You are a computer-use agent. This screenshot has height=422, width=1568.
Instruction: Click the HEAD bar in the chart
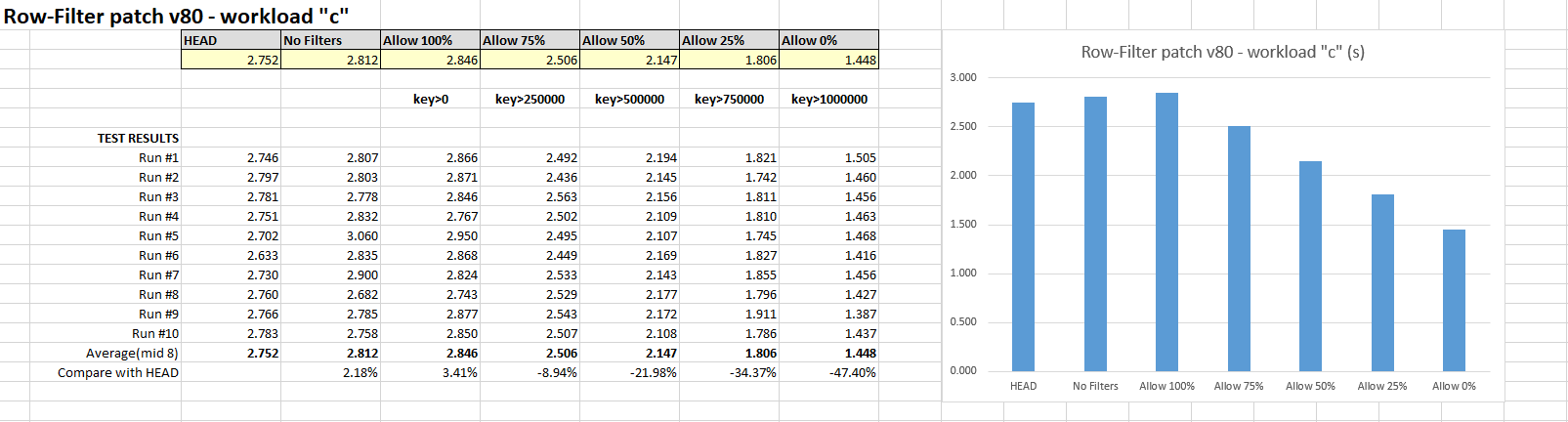click(1023, 236)
